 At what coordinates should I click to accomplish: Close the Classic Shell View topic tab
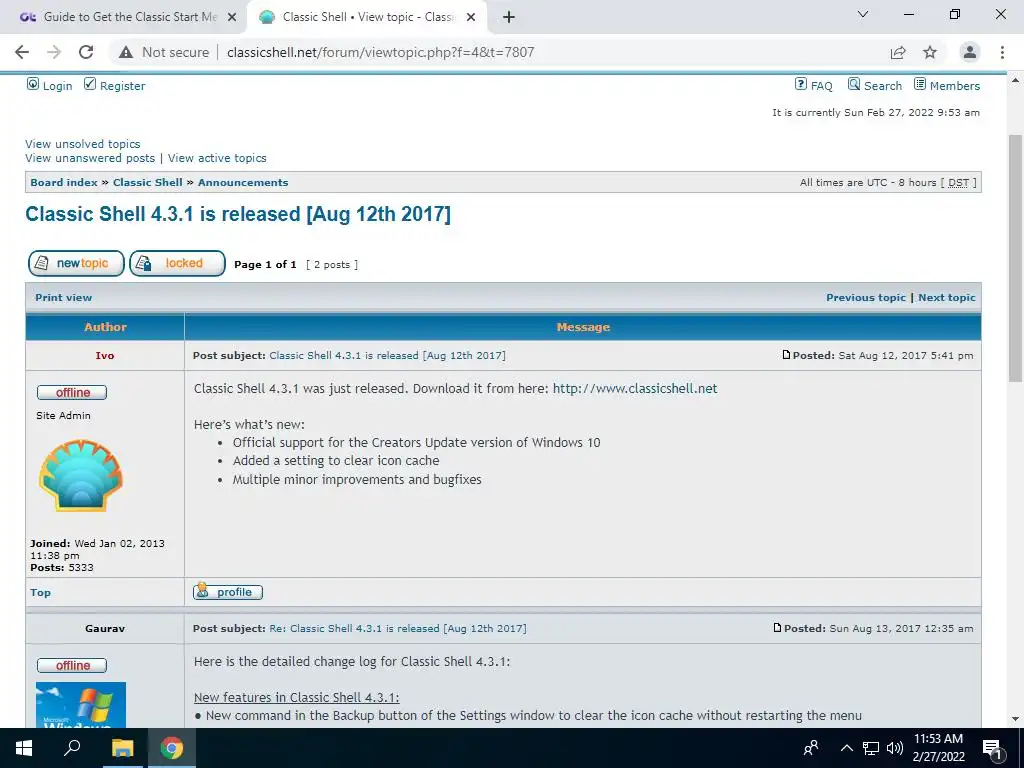471,17
